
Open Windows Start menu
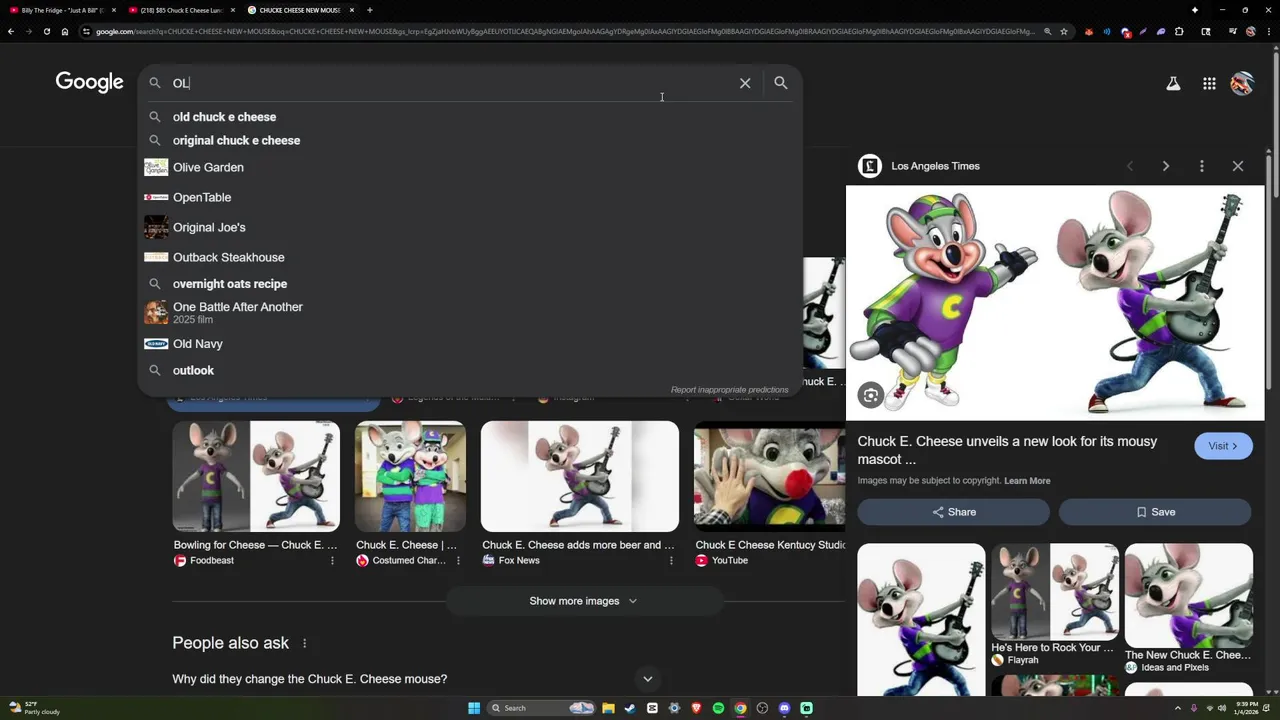click(x=474, y=708)
